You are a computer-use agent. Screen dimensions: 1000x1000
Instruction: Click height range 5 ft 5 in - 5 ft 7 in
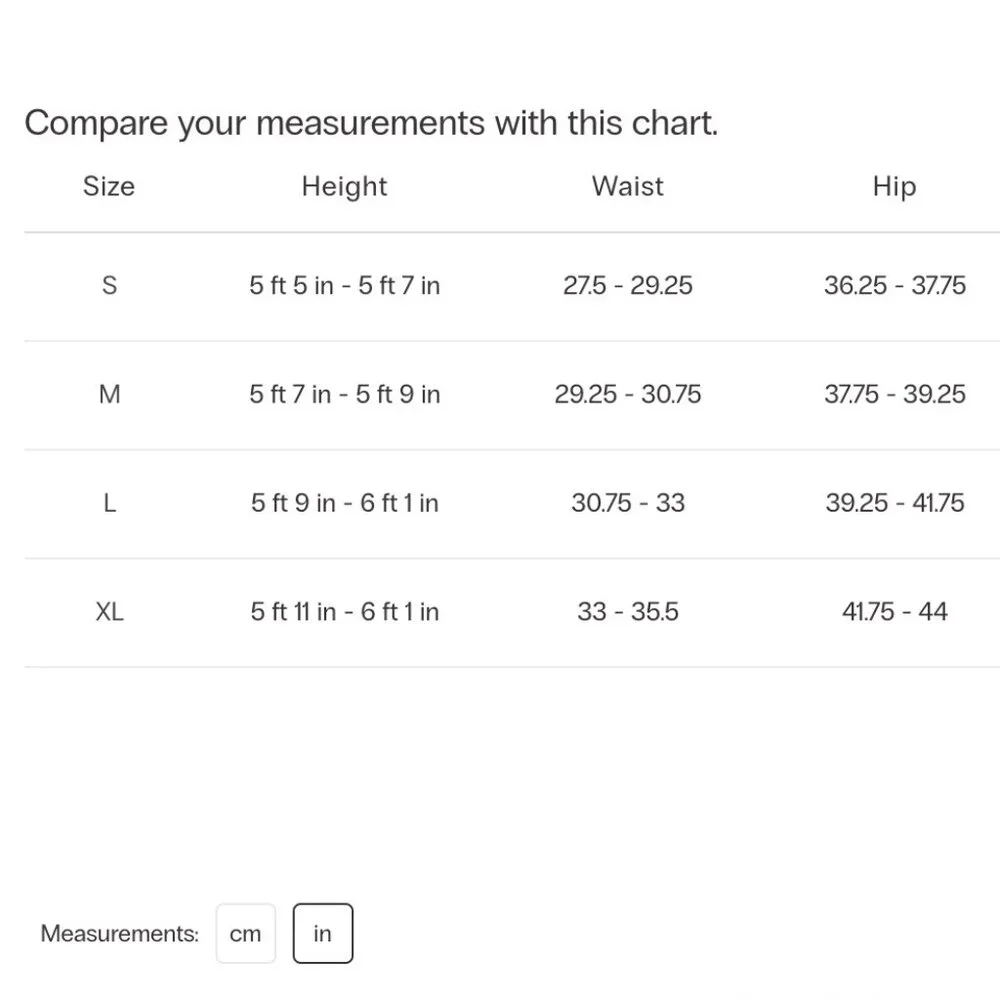pos(344,285)
